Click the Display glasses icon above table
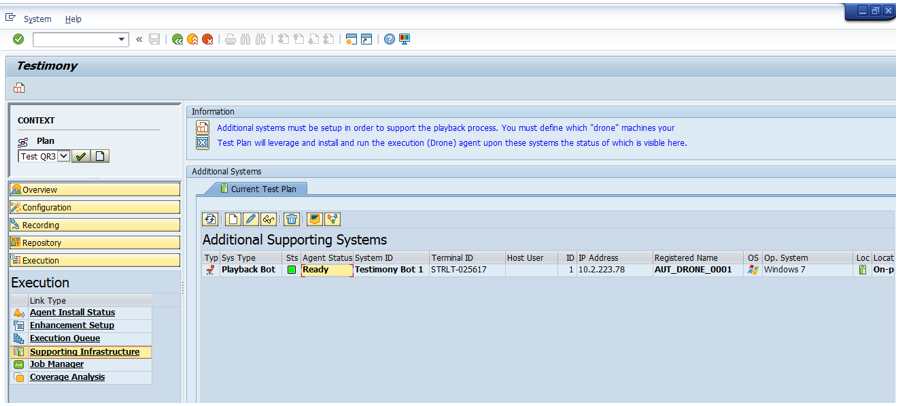 pos(268,218)
